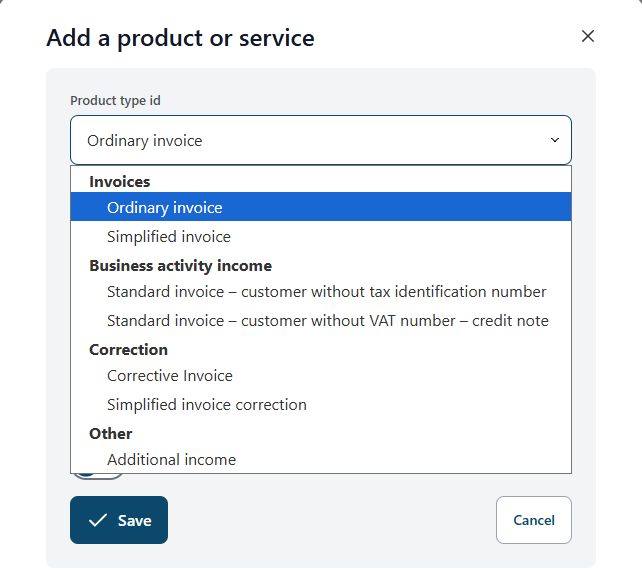Screen dimensions: 642x588
Task: Click the checkmark icon on Save
Action: (x=97, y=520)
